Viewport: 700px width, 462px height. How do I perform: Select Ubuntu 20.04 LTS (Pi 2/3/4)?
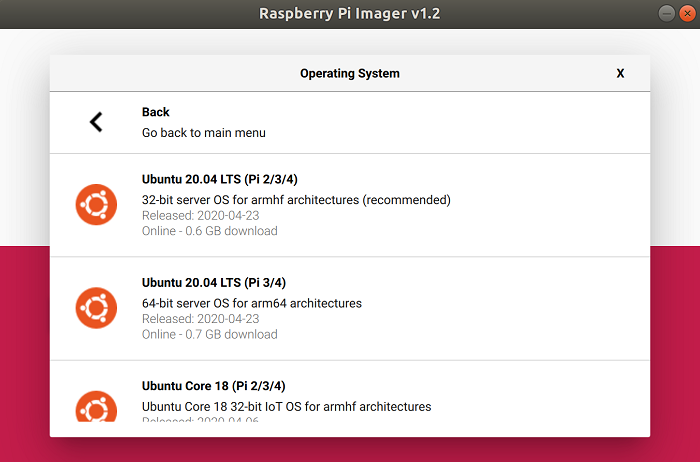(350, 205)
